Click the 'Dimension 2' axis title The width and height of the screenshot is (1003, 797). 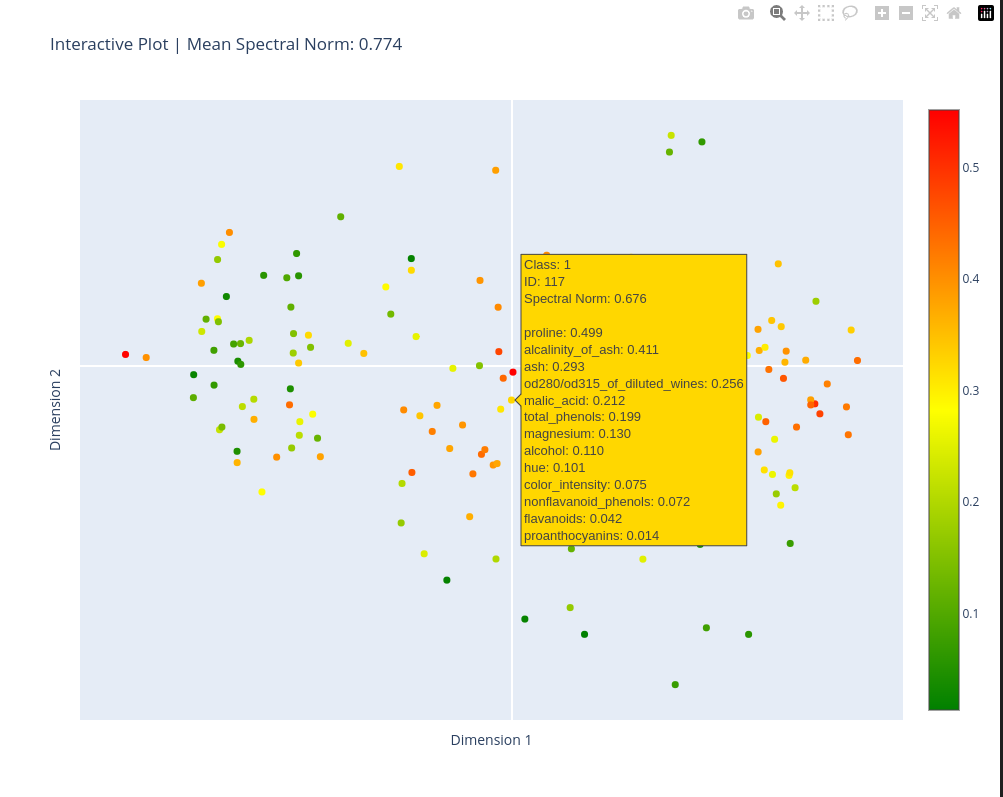click(55, 410)
